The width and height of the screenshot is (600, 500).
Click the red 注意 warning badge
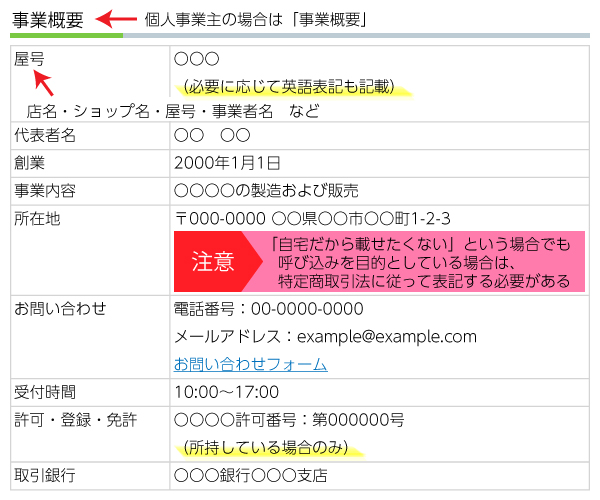(x=212, y=262)
